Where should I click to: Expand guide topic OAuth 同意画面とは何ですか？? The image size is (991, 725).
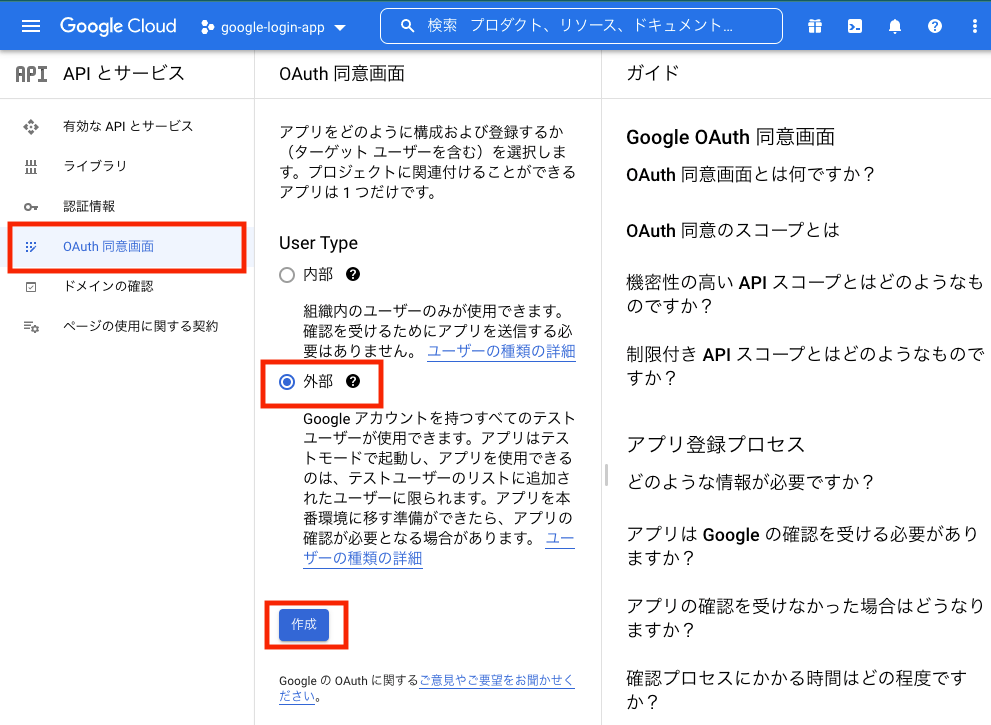point(750,174)
